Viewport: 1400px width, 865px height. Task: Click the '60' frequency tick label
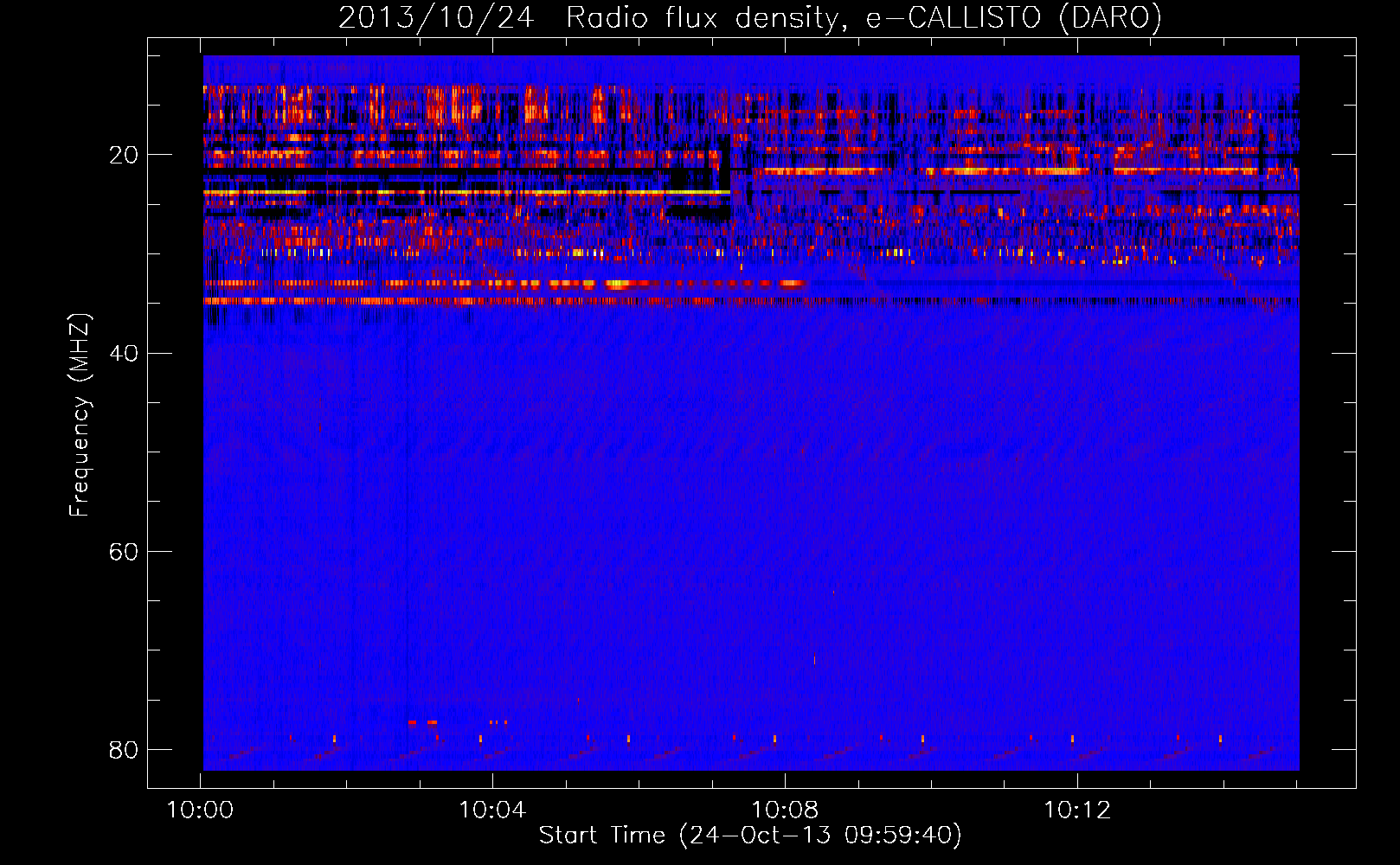124,552
